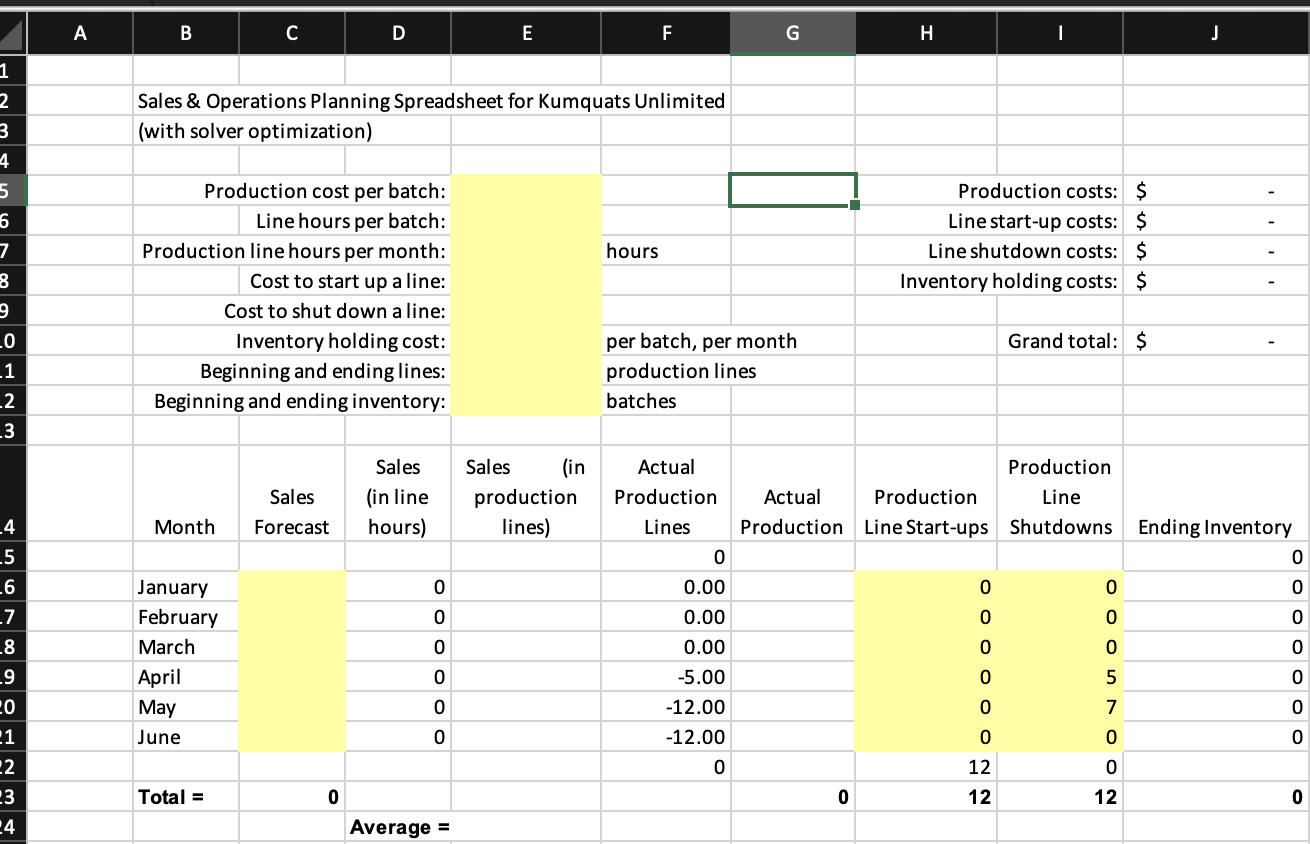
Task: Click the Average = label cell
Action: tap(398, 827)
